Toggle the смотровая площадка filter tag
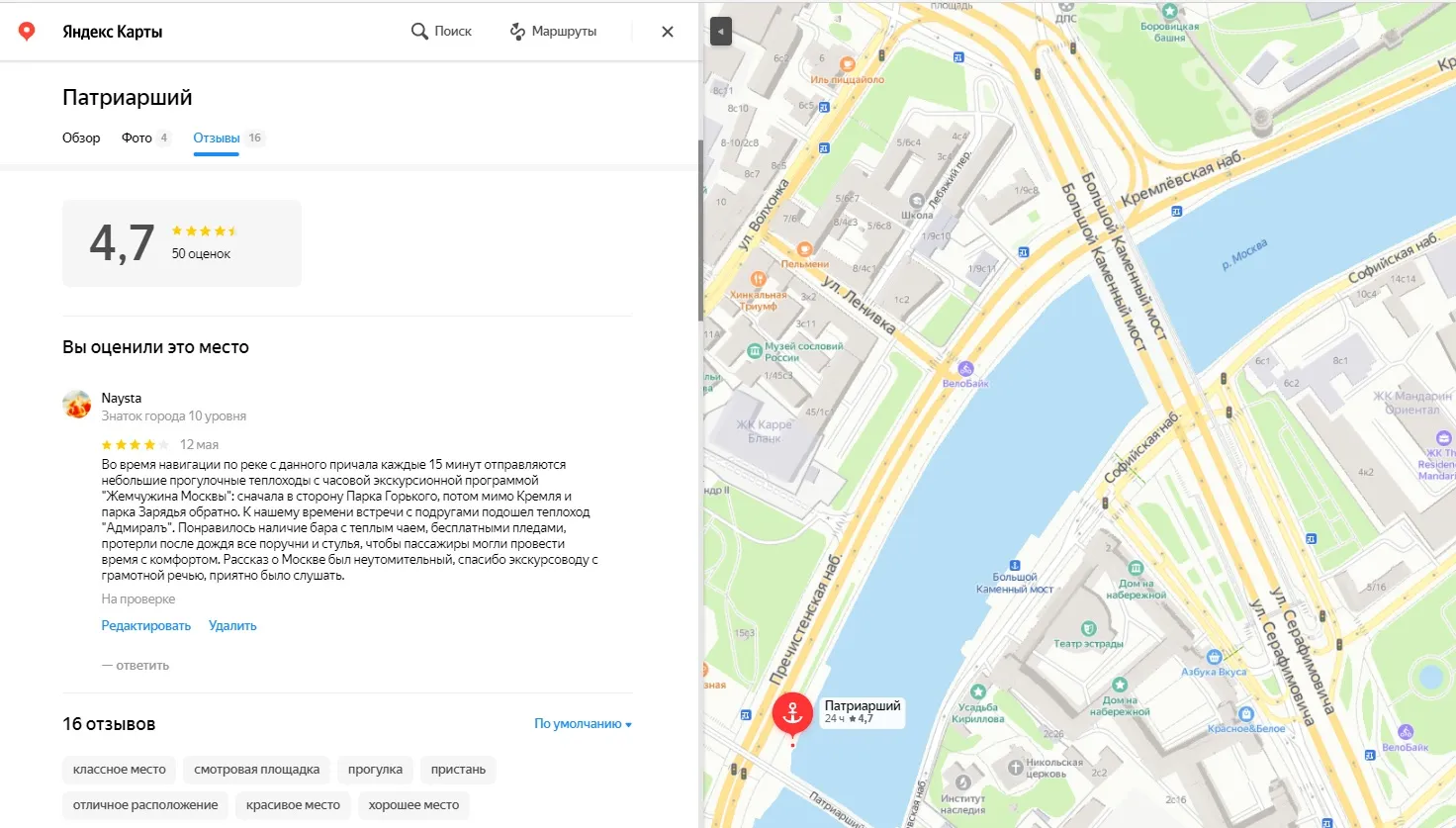This screenshot has height=828, width=1456. coord(257,770)
